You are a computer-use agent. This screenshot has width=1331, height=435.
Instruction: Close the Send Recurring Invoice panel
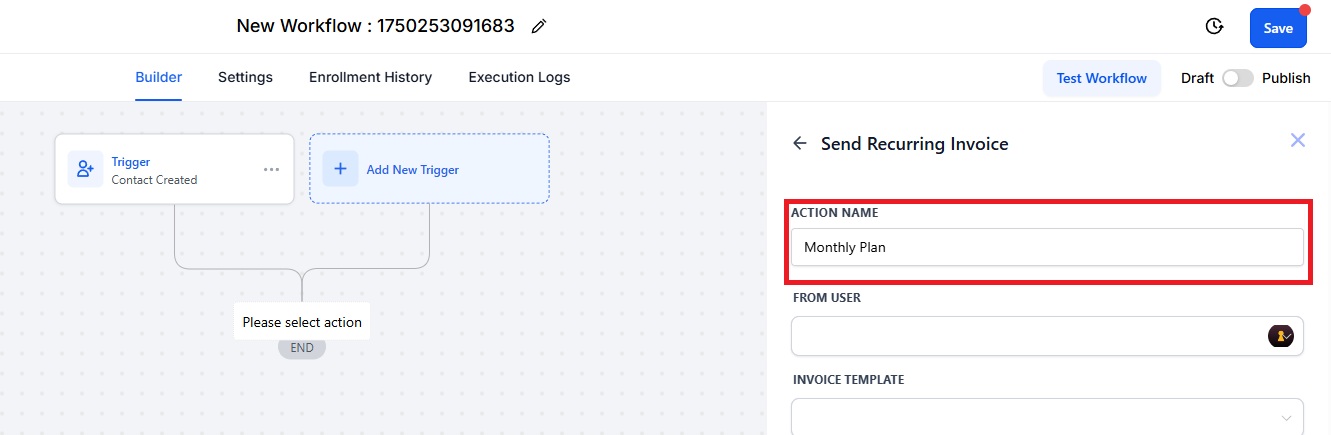click(x=1298, y=140)
